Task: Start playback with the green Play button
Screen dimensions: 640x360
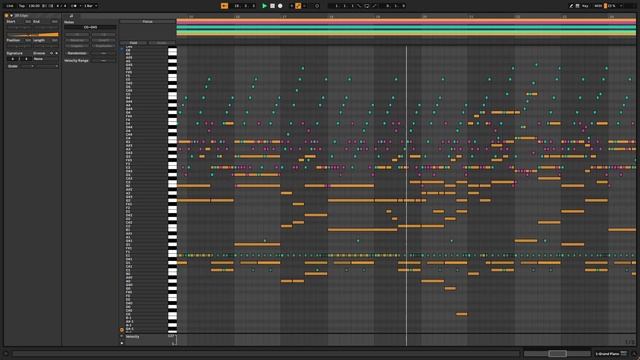Action: [x=264, y=6]
